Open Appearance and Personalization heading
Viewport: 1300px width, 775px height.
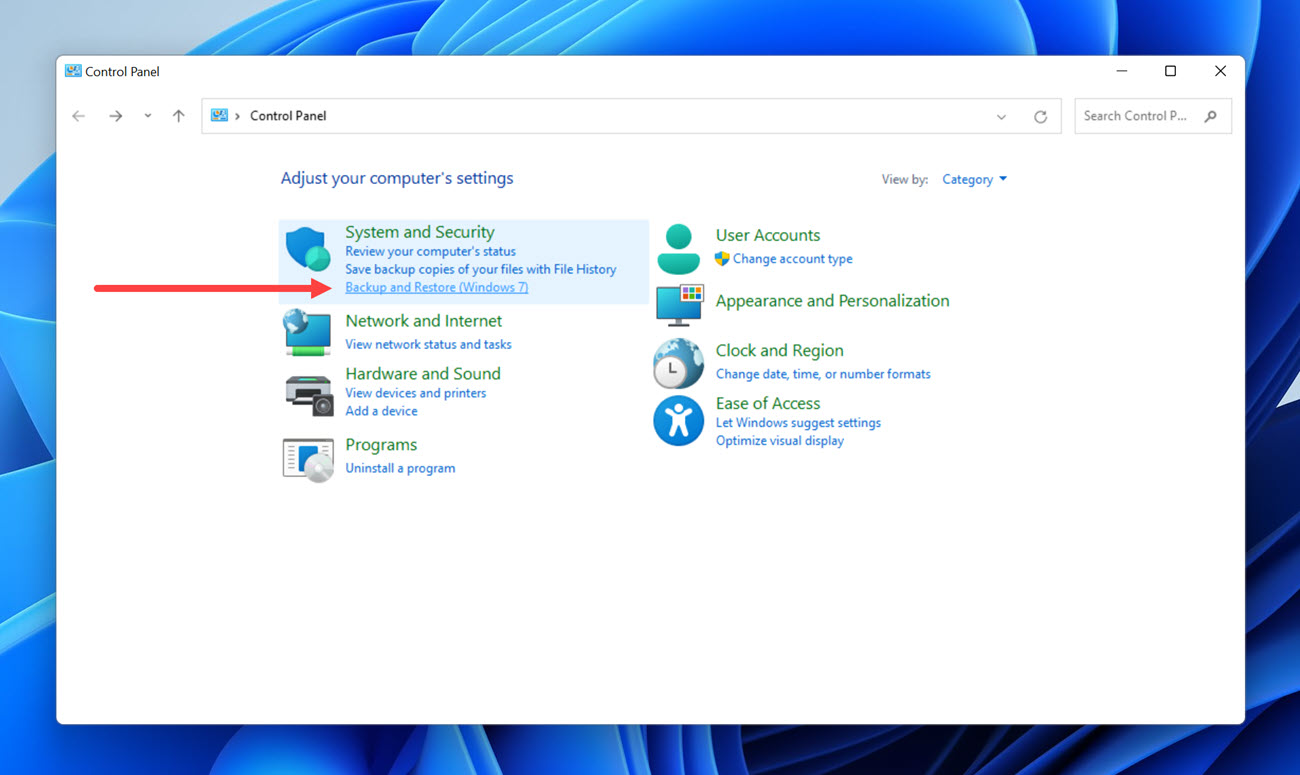click(833, 301)
